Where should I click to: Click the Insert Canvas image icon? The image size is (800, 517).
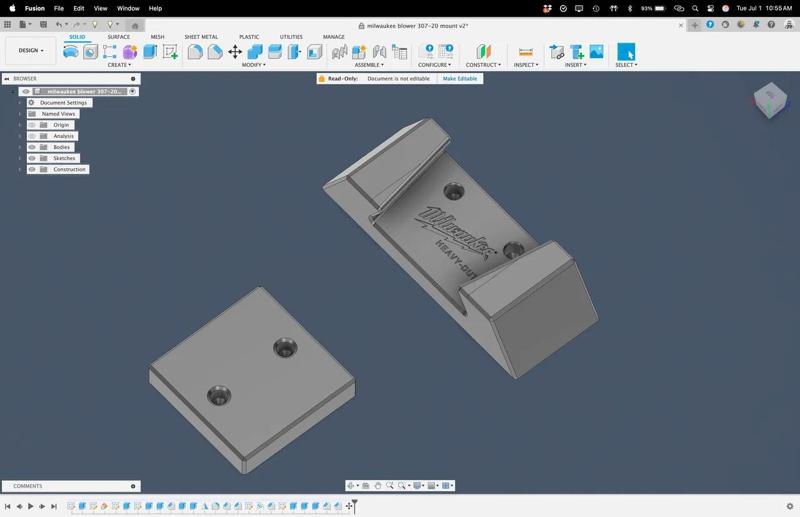click(x=596, y=52)
